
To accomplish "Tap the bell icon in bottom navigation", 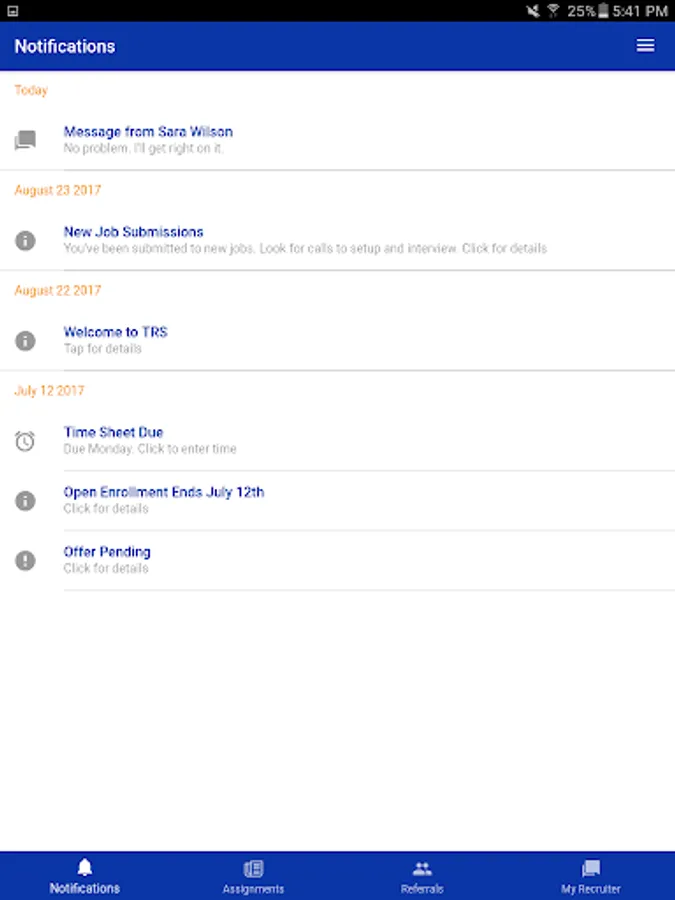I will pos(85,868).
